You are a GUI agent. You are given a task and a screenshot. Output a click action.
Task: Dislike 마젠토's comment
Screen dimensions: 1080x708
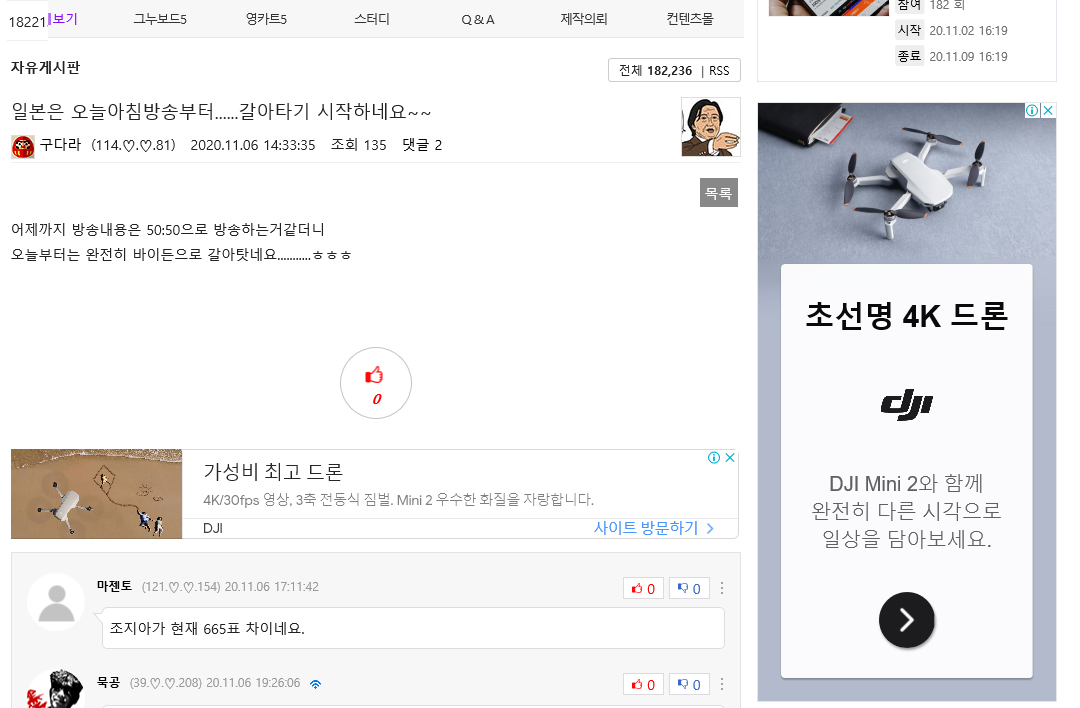(x=689, y=588)
